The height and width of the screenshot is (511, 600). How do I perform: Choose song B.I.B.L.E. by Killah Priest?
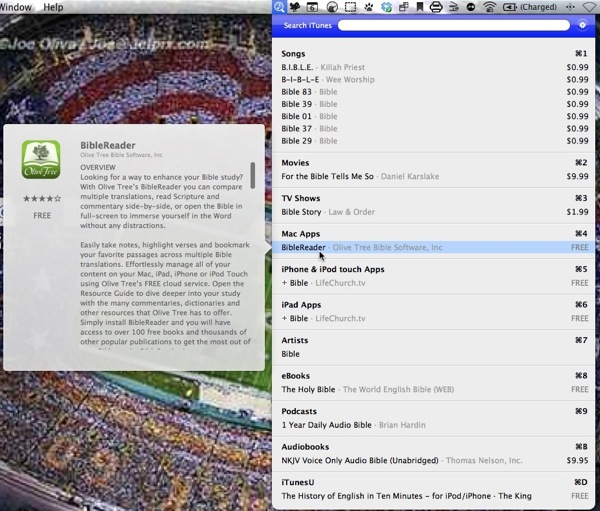click(x=434, y=67)
